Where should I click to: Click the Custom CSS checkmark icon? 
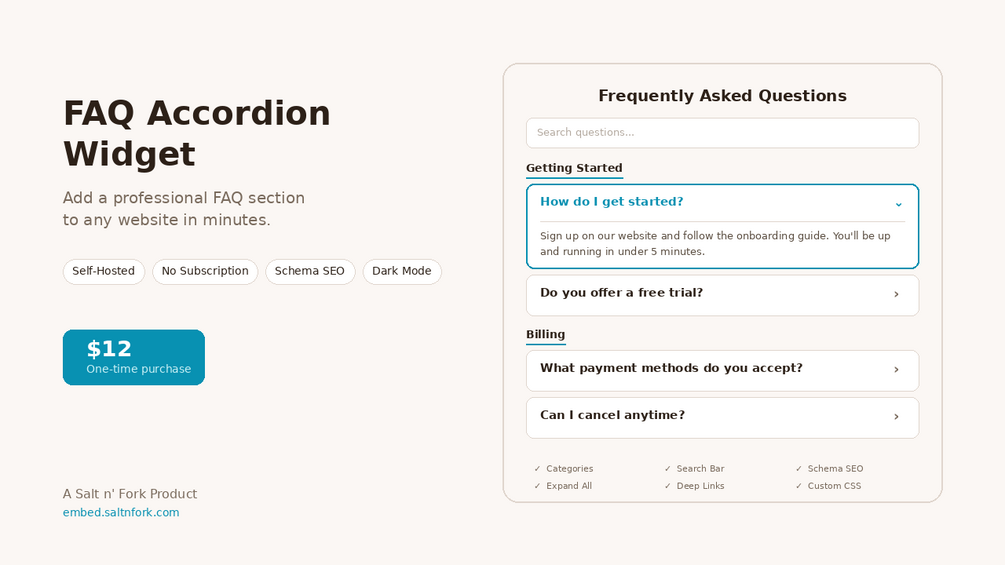click(x=799, y=486)
